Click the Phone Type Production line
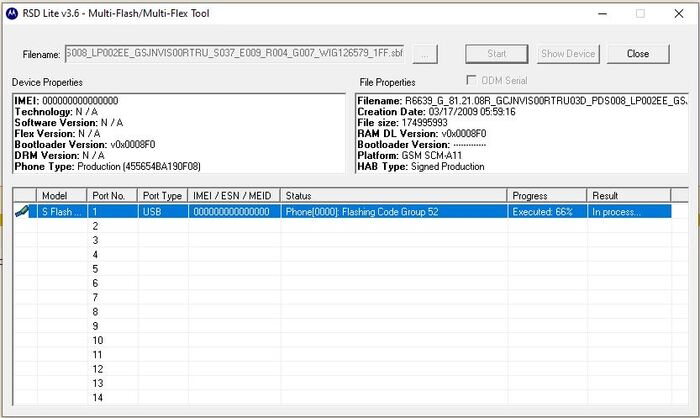The width and height of the screenshot is (700, 418). pos(108,166)
